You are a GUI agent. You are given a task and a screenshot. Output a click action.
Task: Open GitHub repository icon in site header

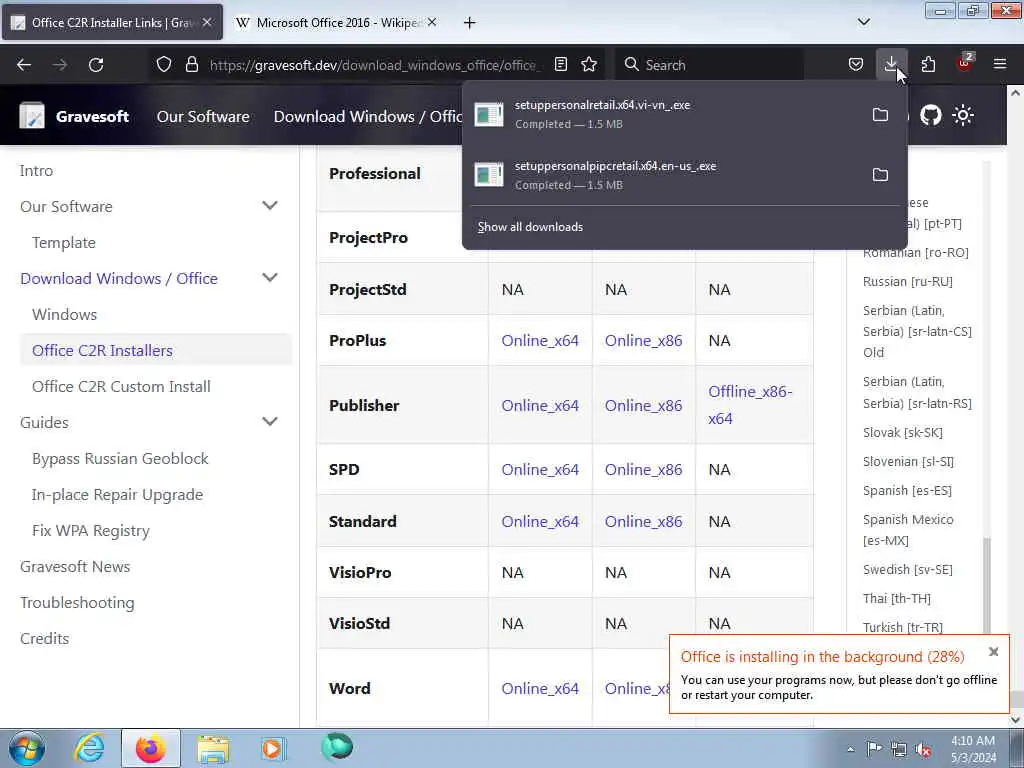tap(931, 116)
